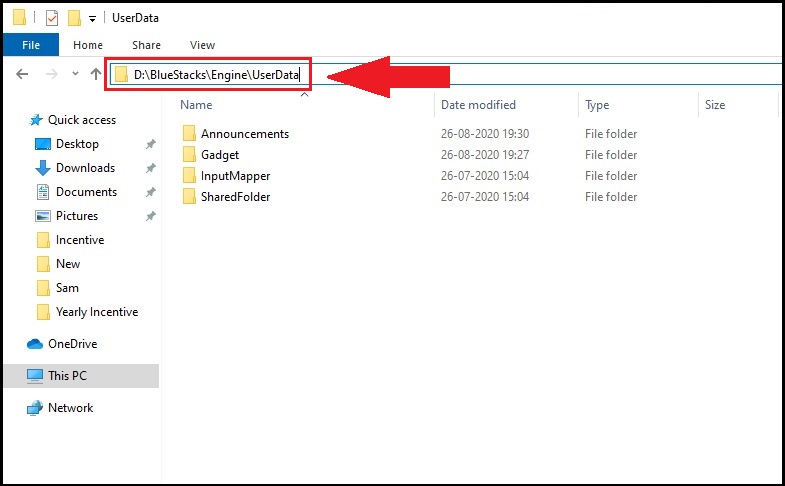
Task: Open Customize Quick Access Toolbar dropdown
Action: click(92, 19)
